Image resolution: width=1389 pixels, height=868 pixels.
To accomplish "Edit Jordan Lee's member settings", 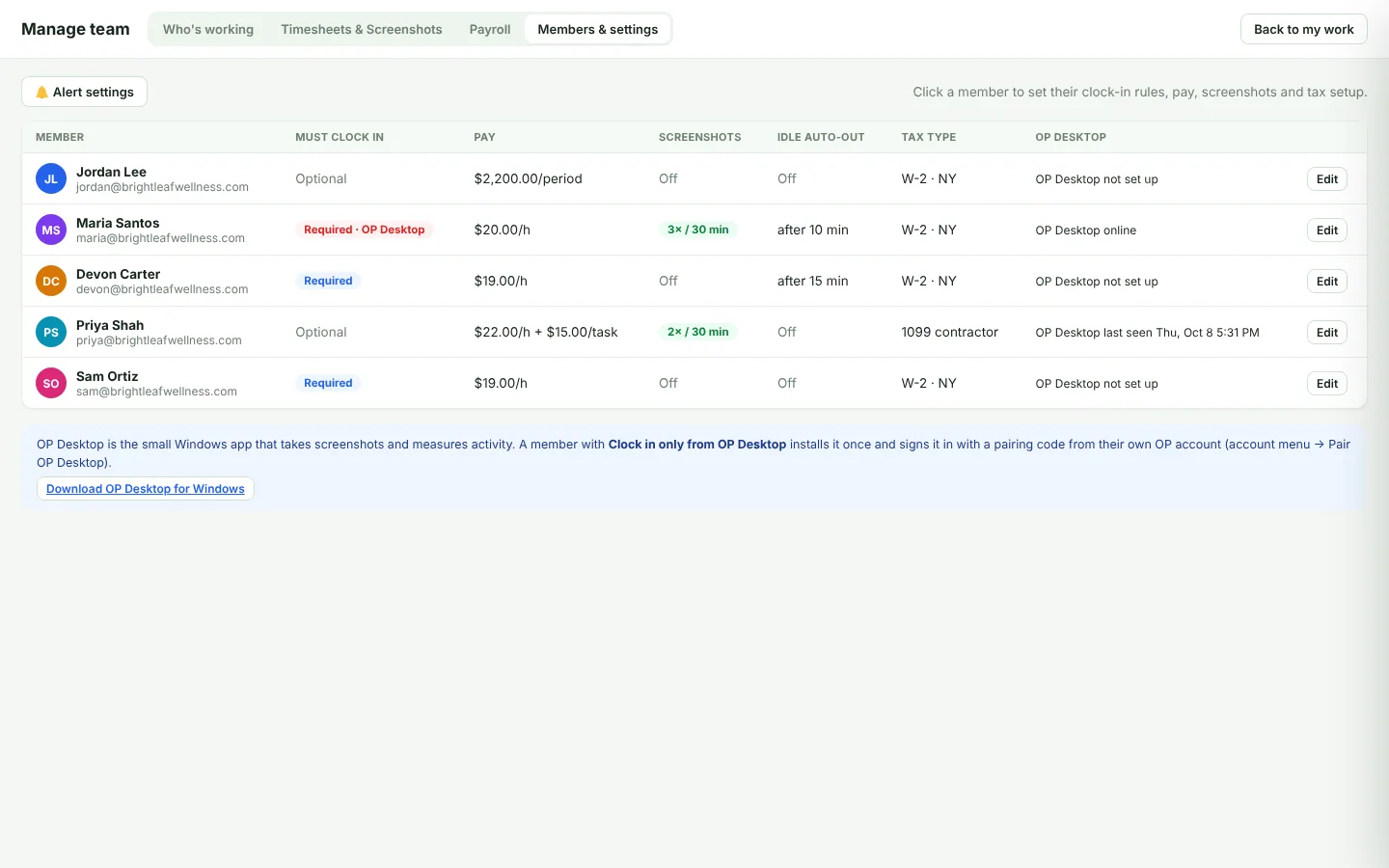I will (1327, 178).
